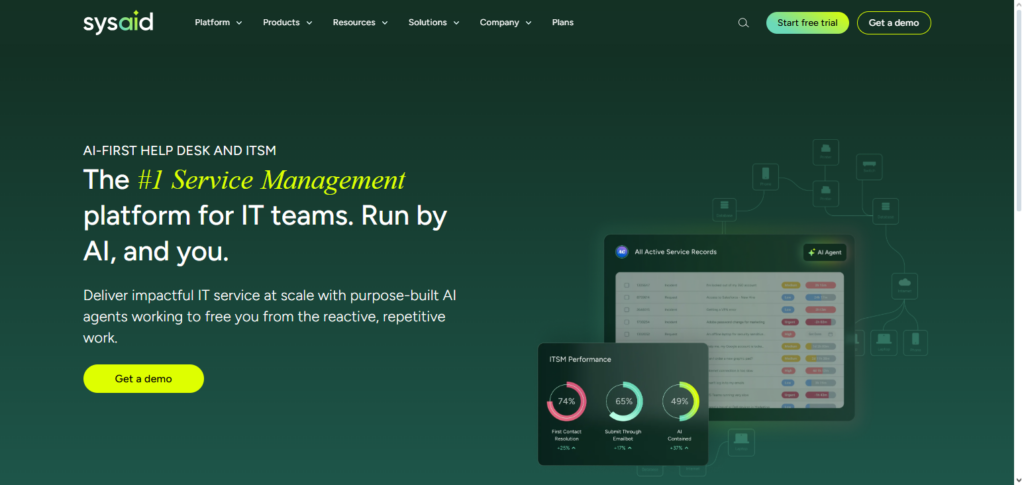Click the ITSM Performance card title

coord(580,359)
